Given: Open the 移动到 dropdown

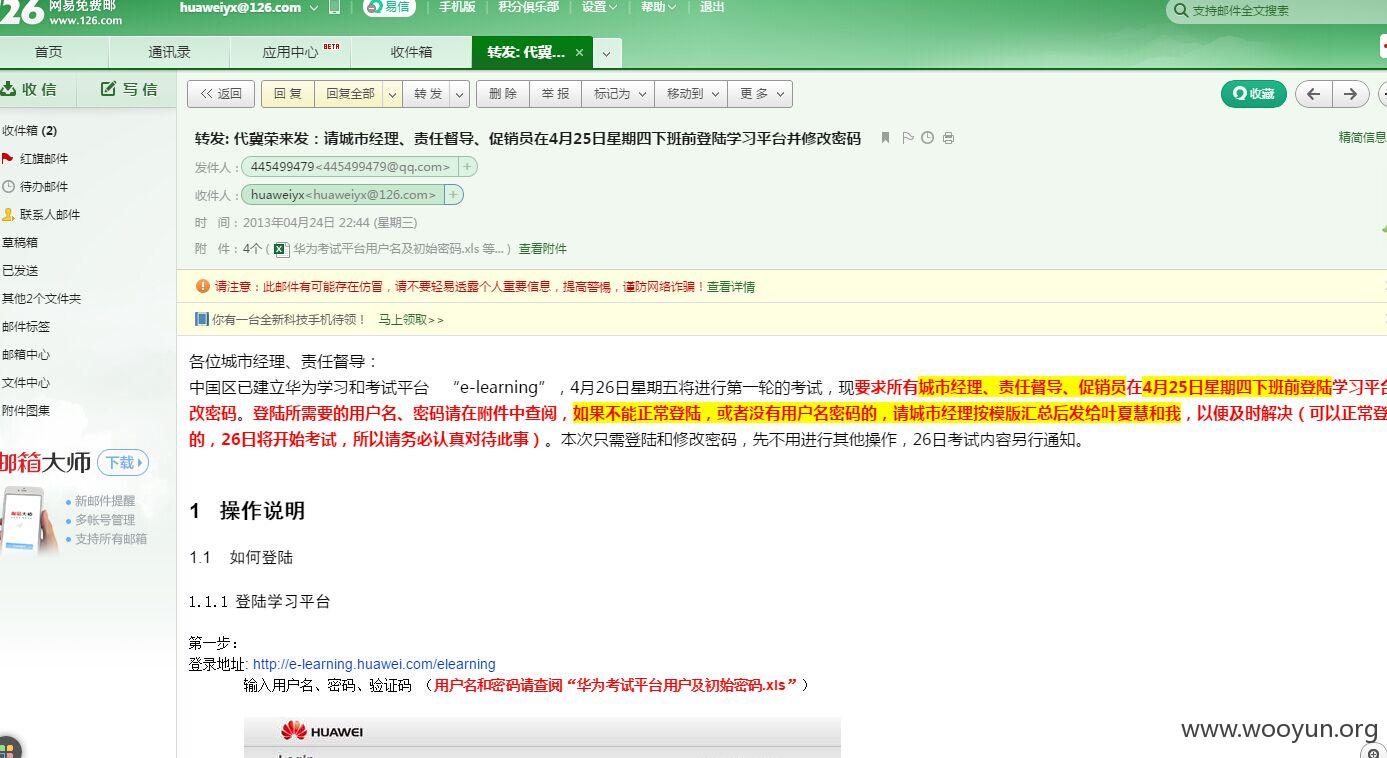Looking at the screenshot, I should pyautogui.click(x=691, y=94).
